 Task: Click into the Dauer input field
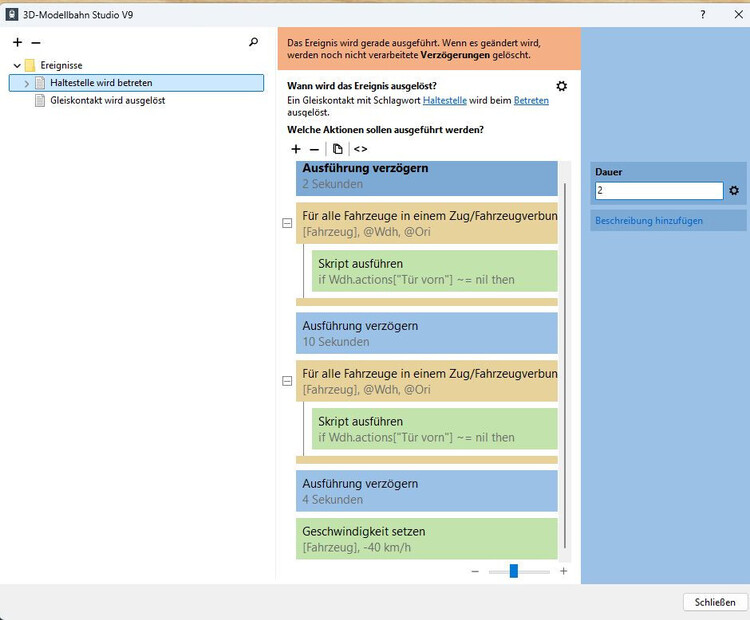[x=659, y=190]
